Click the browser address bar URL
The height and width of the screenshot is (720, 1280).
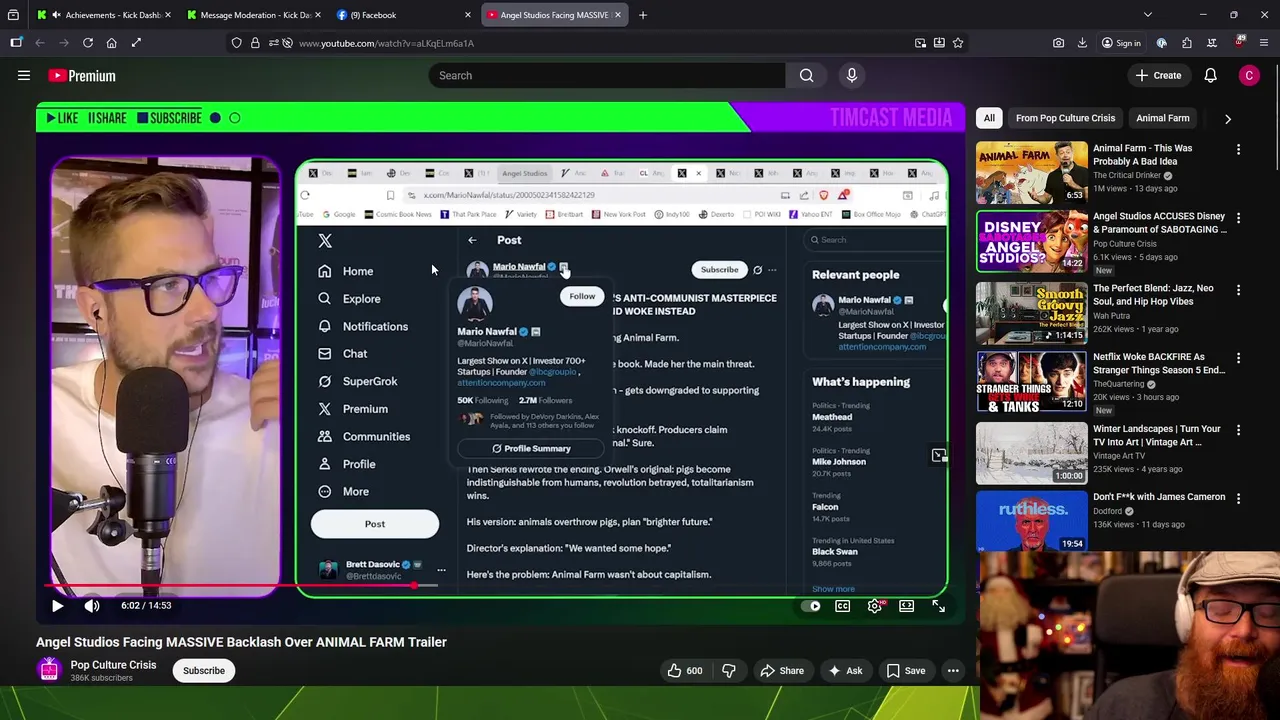(x=386, y=43)
